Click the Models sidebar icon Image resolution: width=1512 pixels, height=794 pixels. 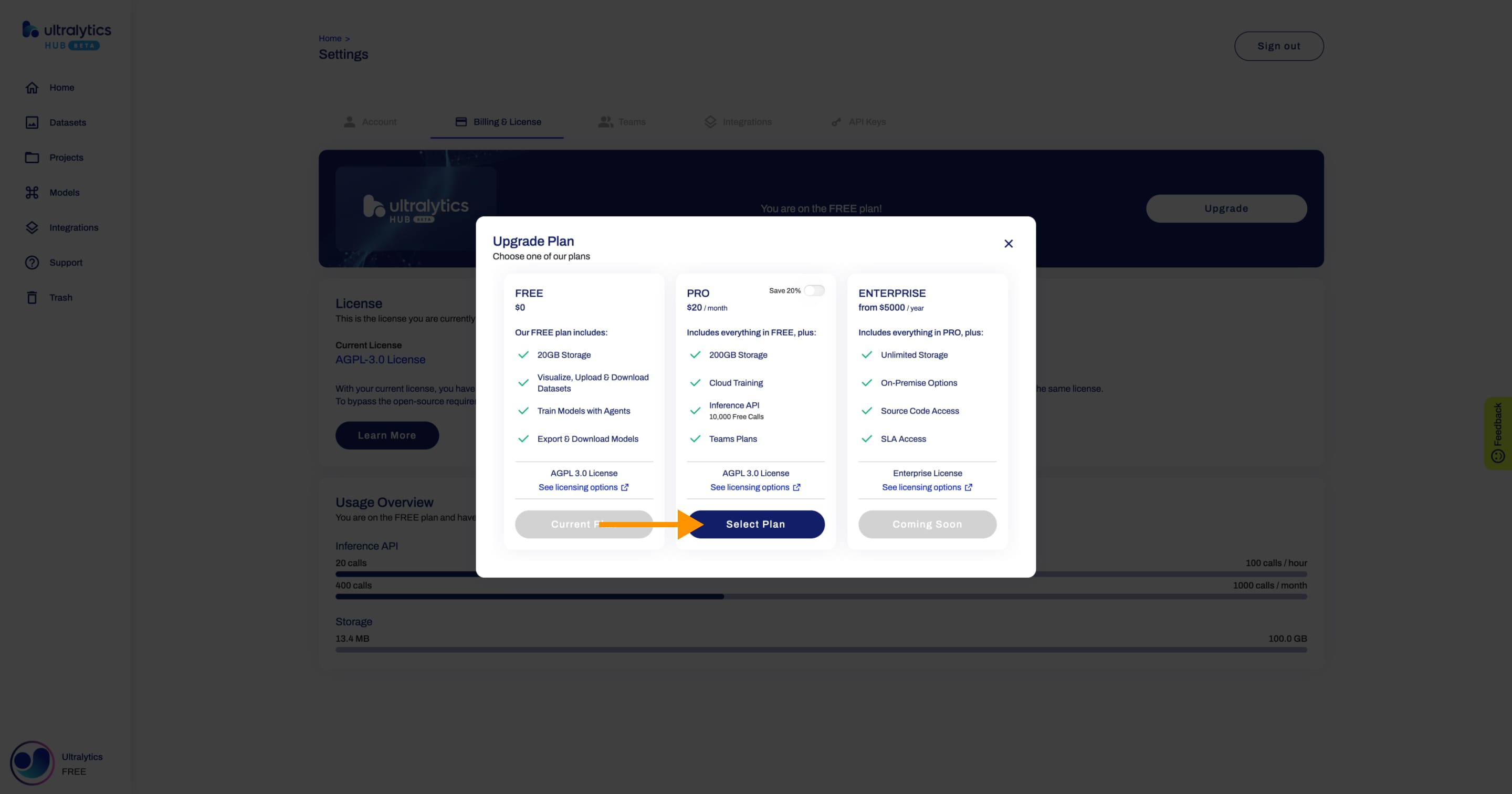pos(31,192)
